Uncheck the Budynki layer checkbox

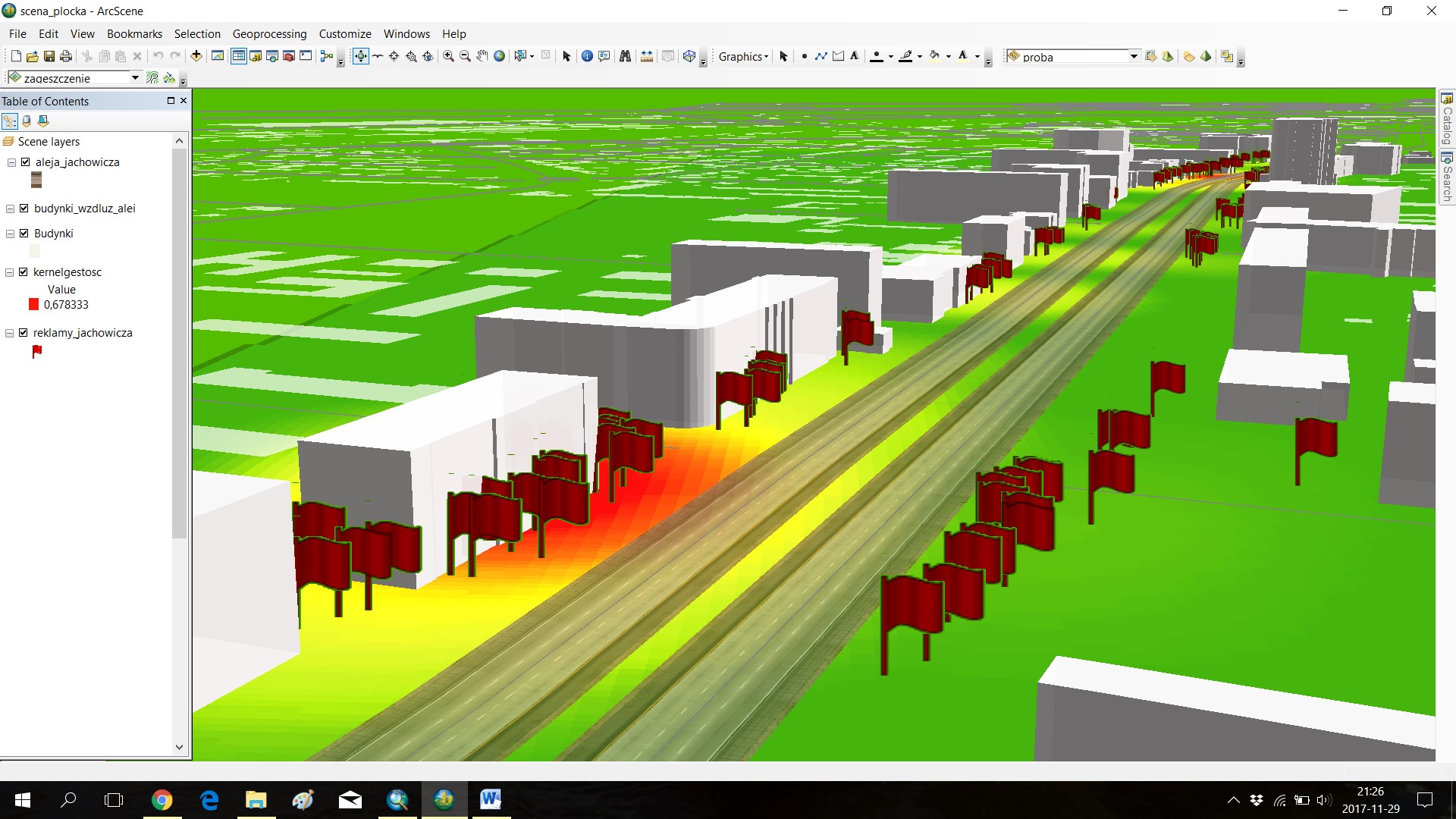coord(24,234)
